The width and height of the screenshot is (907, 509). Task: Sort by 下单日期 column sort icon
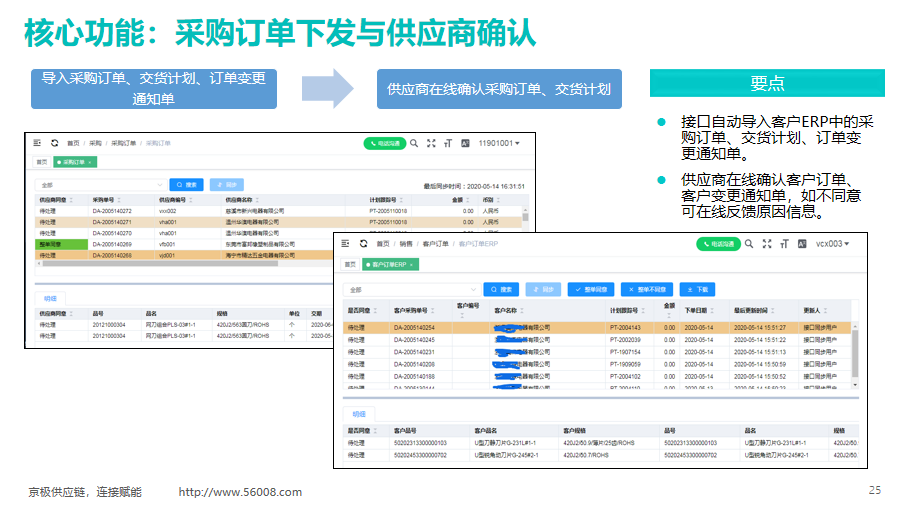pos(712,311)
